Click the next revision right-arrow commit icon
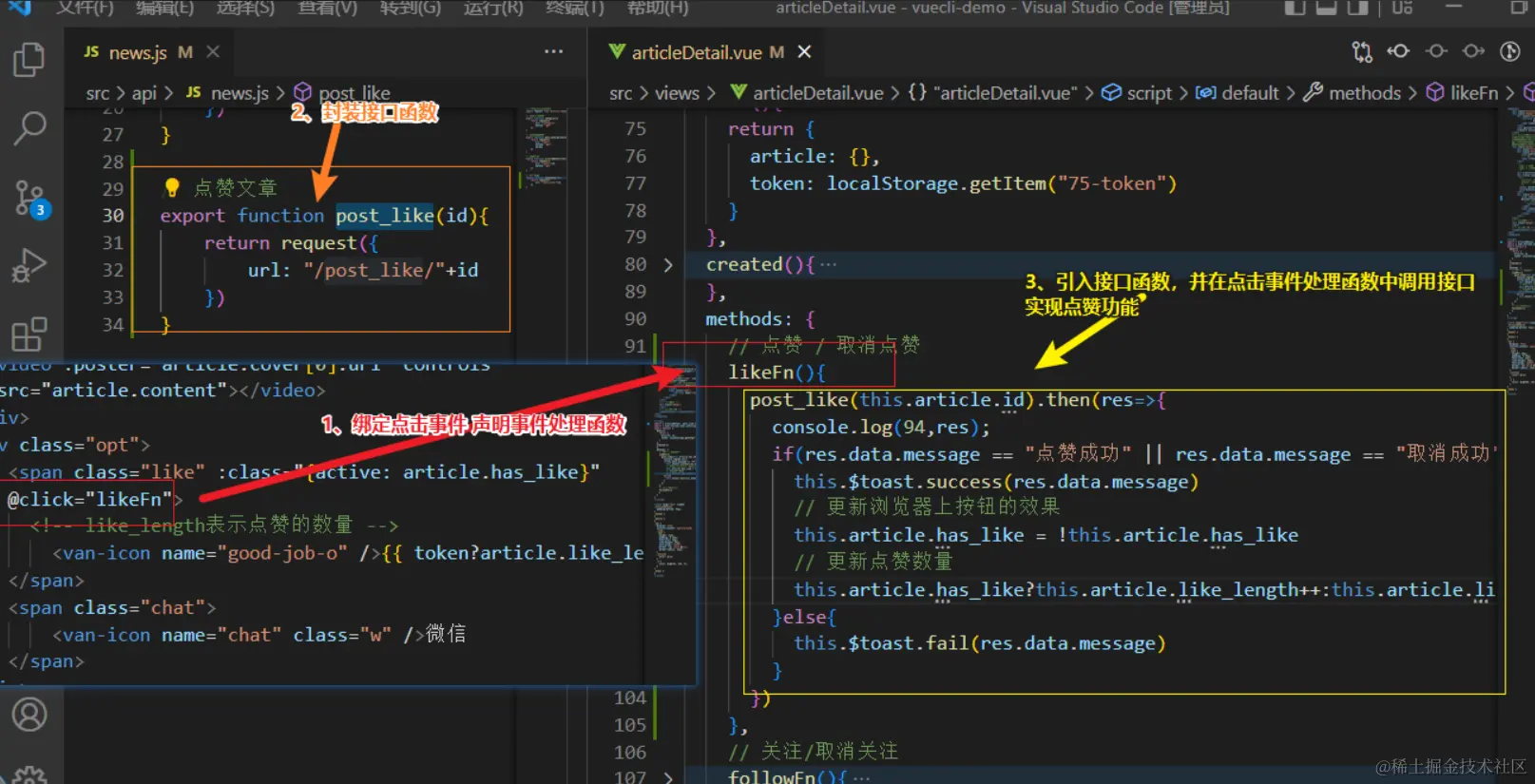The height and width of the screenshot is (784, 1535). click(x=1473, y=51)
